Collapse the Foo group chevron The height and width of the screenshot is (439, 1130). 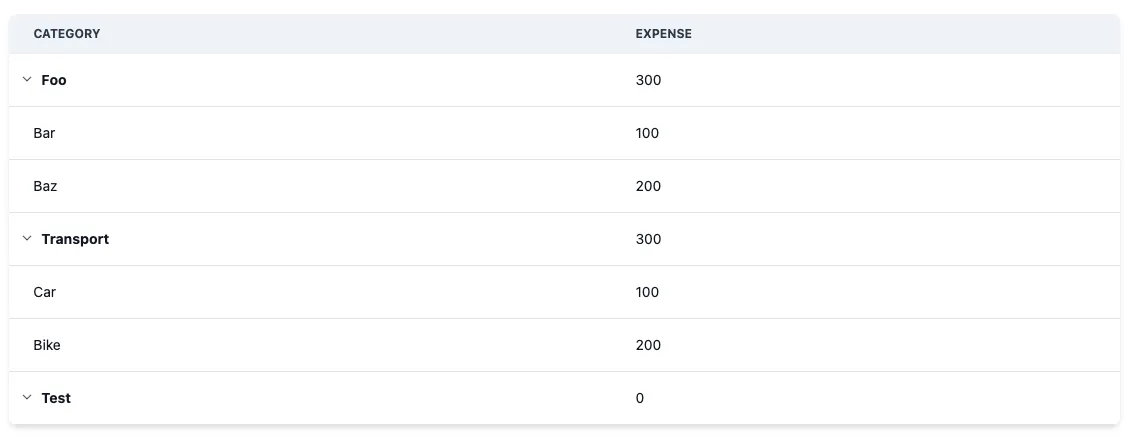(27, 80)
